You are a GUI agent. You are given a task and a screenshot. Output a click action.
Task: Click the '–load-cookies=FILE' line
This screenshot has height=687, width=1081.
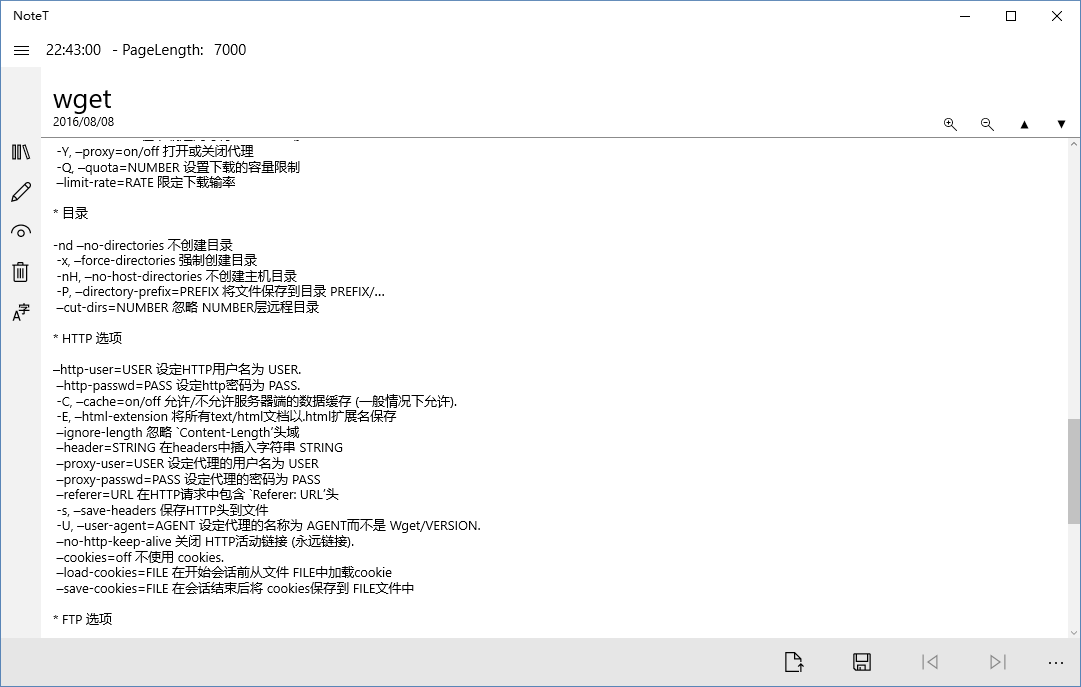pos(224,572)
